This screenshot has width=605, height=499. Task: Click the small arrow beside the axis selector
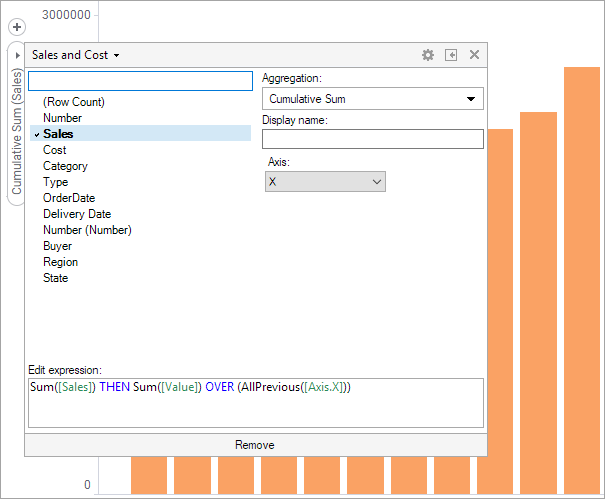[17, 55]
